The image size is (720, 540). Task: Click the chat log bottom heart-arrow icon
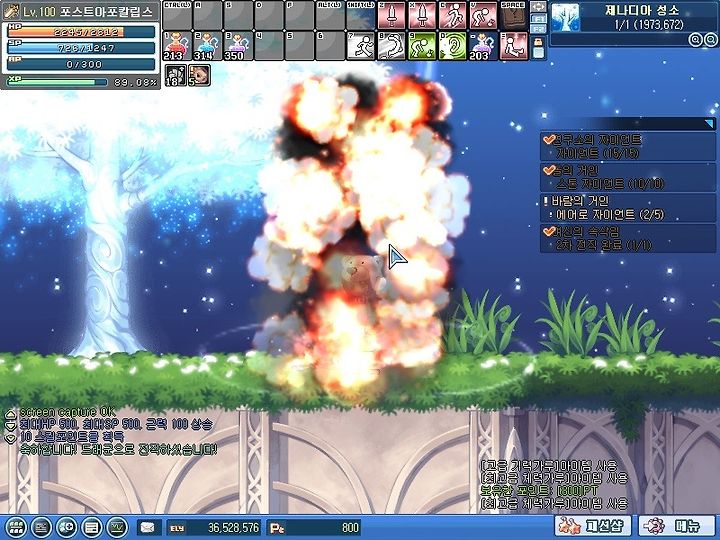point(10,438)
